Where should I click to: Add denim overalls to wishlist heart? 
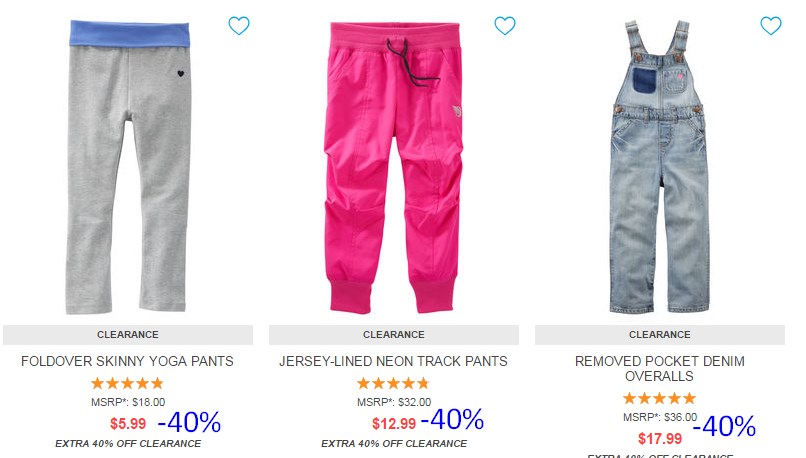click(771, 25)
